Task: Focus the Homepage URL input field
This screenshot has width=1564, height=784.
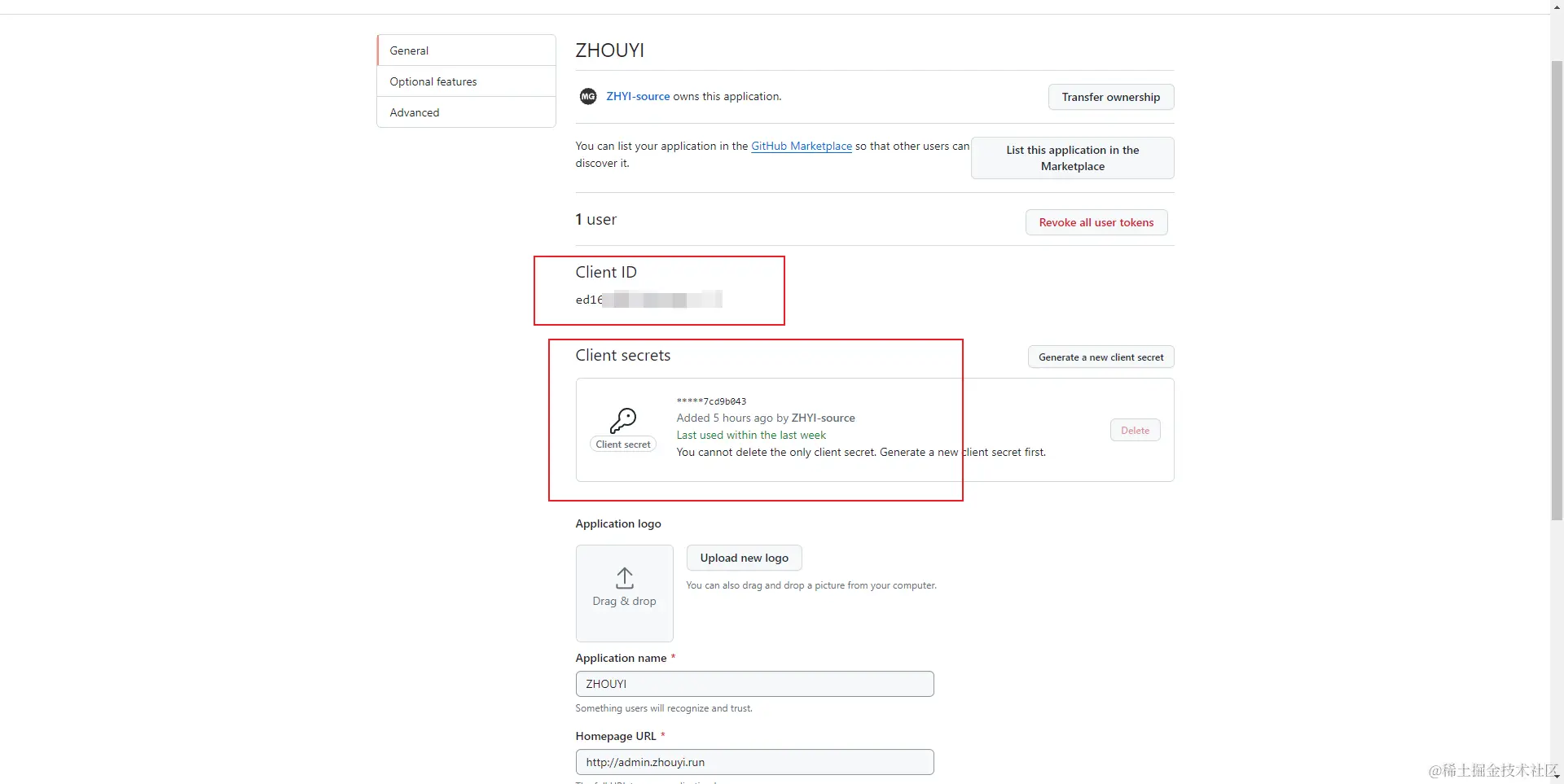Action: click(754, 762)
